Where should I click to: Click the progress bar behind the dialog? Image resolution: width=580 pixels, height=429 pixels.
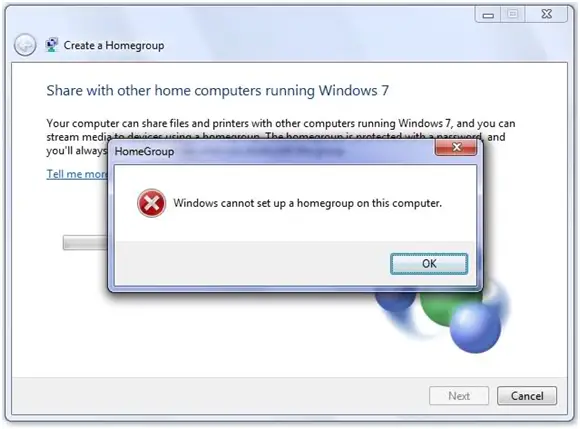85,243
